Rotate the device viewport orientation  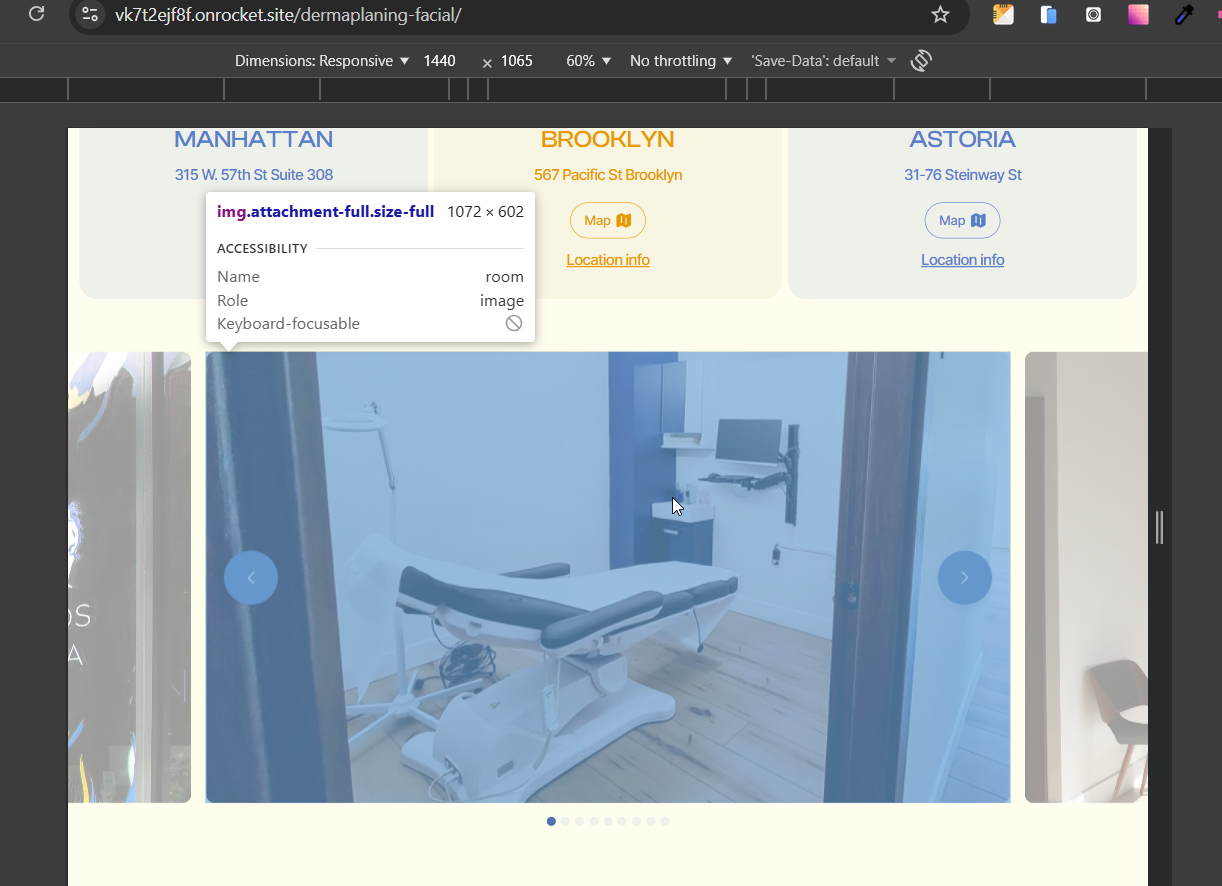(921, 61)
